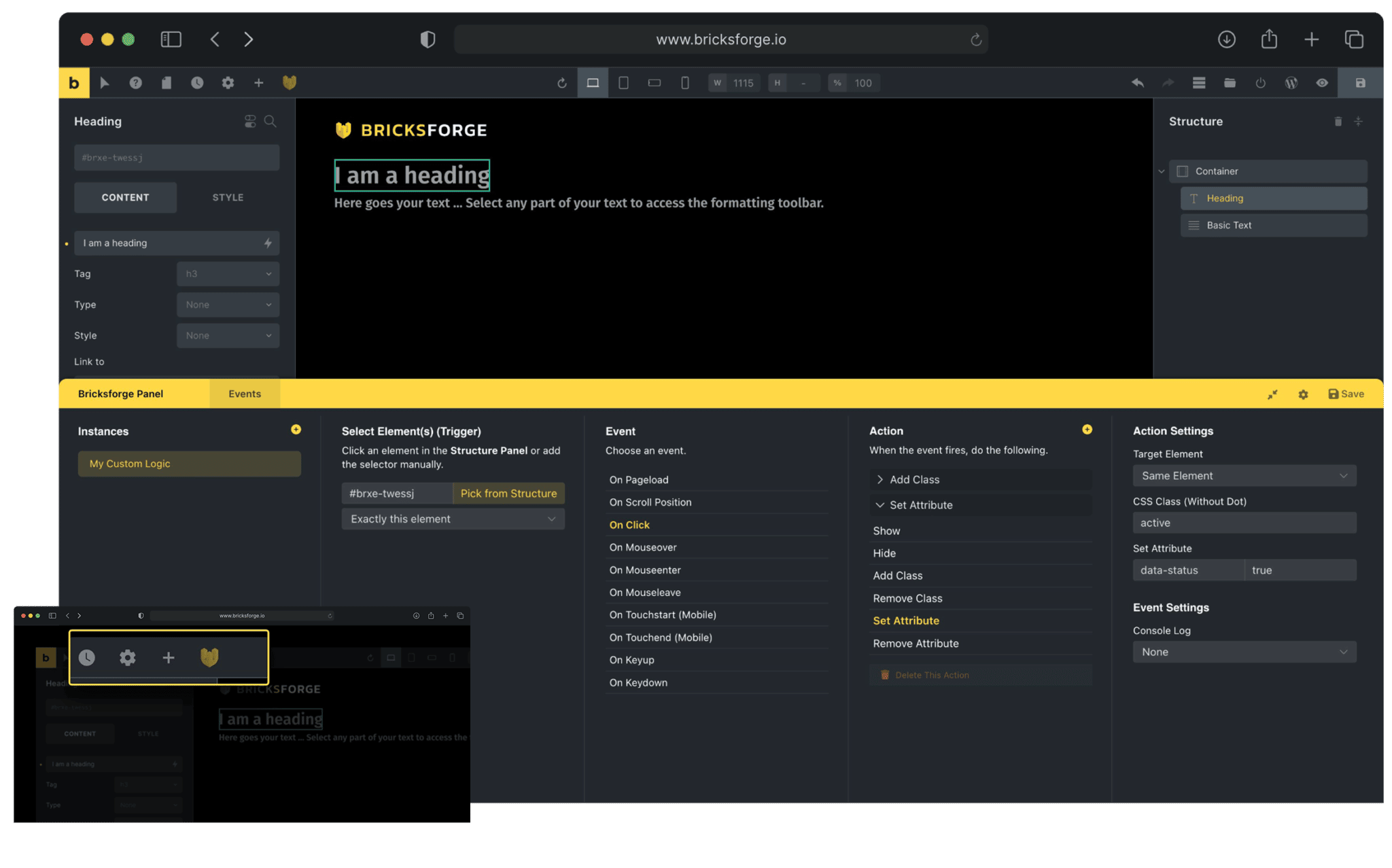Open the Target Element dropdown
The height and width of the screenshot is (868, 1392).
coord(1243,475)
